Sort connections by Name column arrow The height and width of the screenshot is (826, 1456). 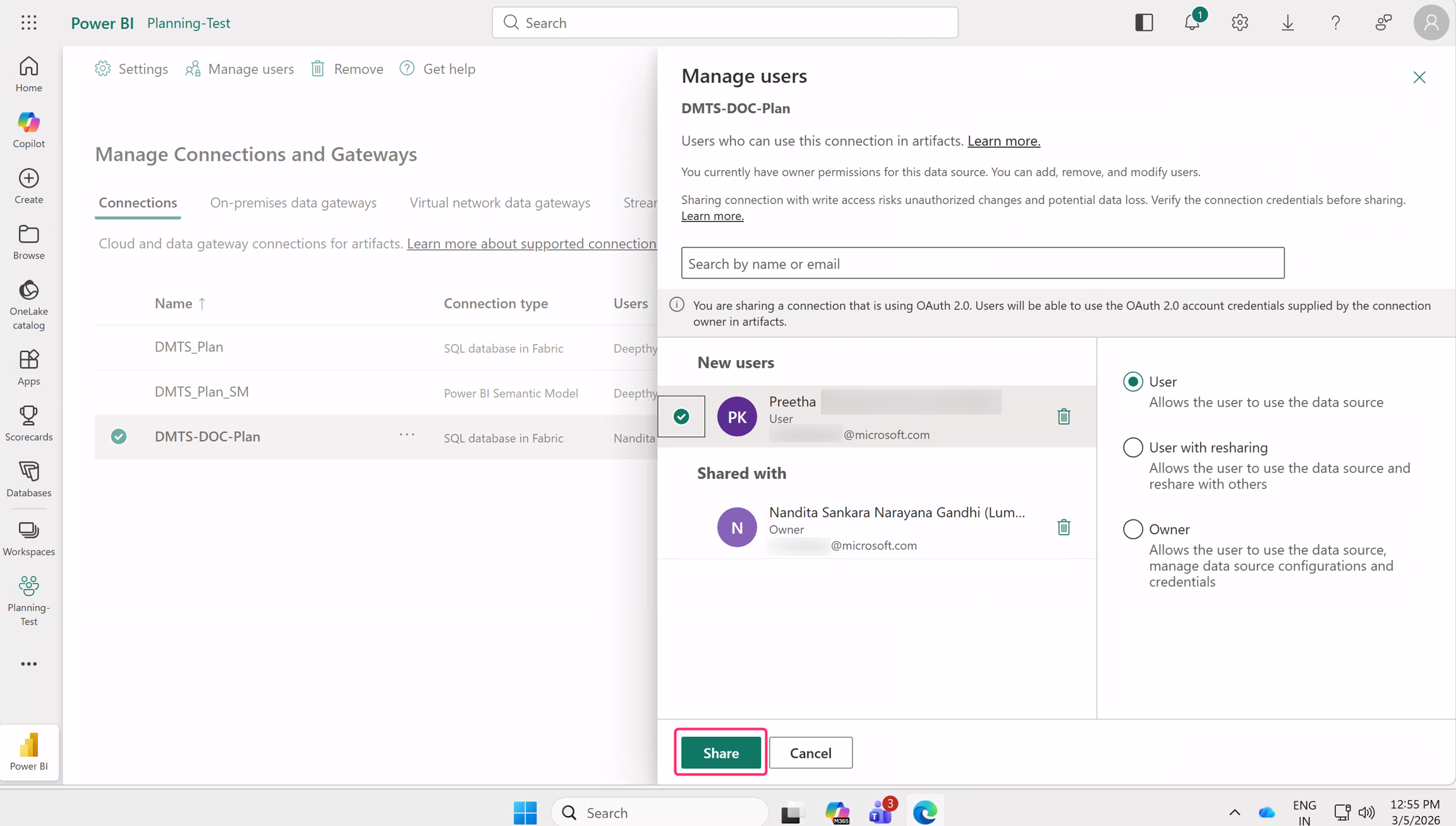tap(202, 303)
